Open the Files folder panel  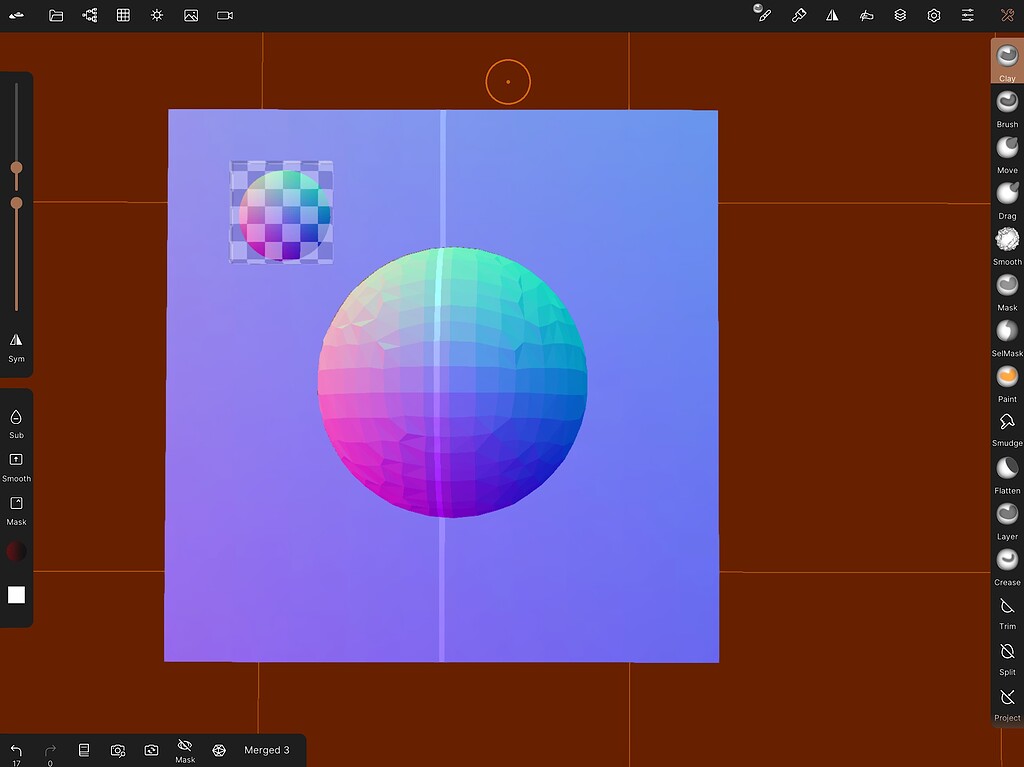56,15
